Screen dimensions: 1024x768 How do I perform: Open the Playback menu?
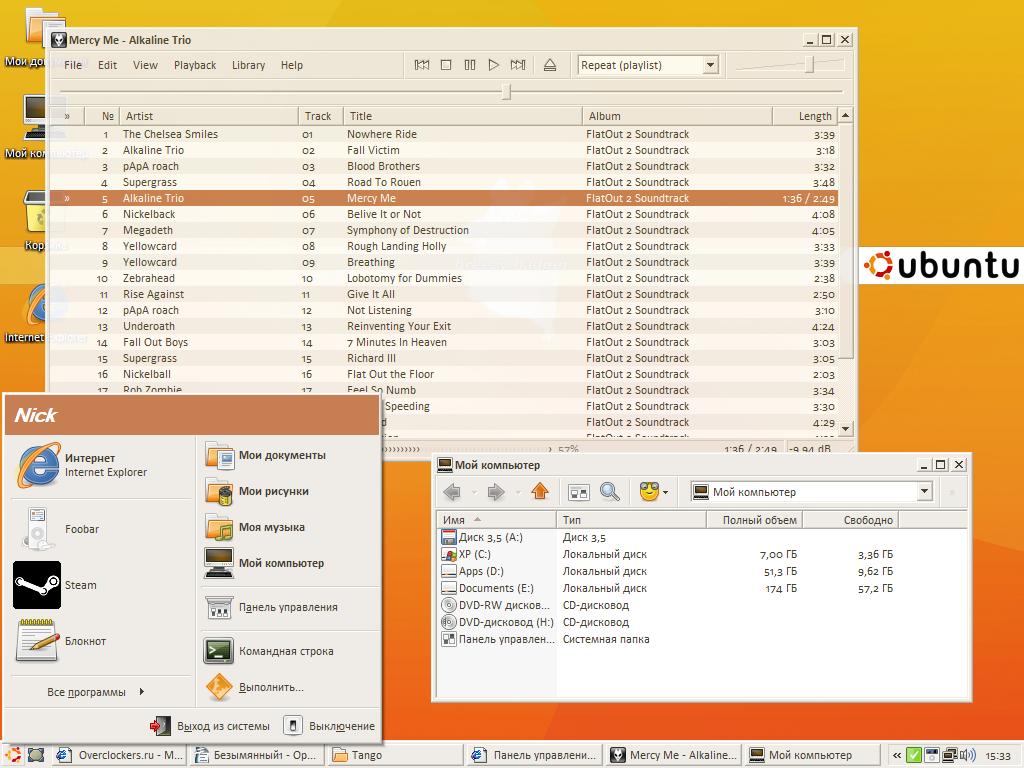(x=195, y=65)
